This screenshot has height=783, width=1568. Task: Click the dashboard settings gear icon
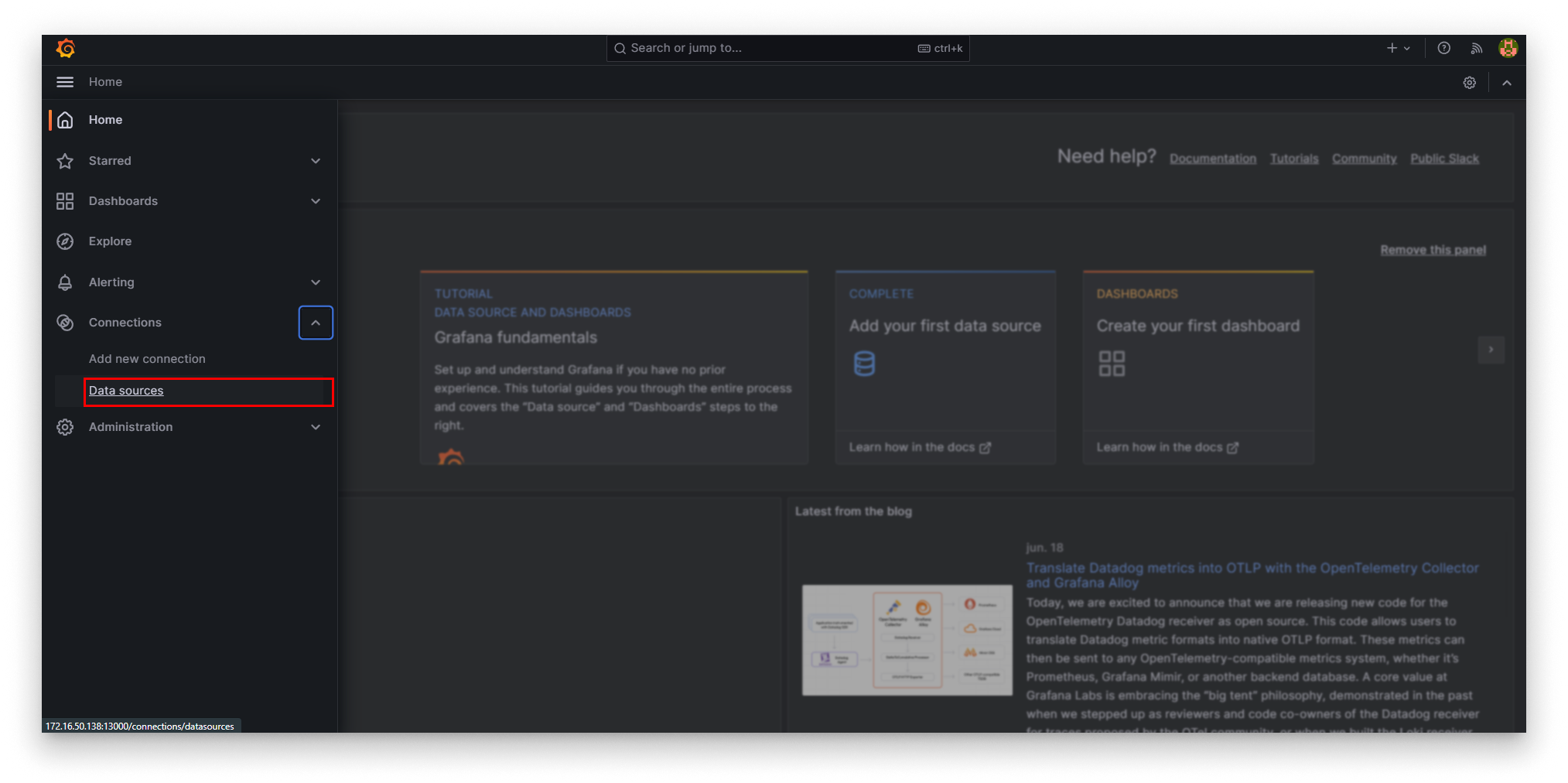click(x=1470, y=82)
